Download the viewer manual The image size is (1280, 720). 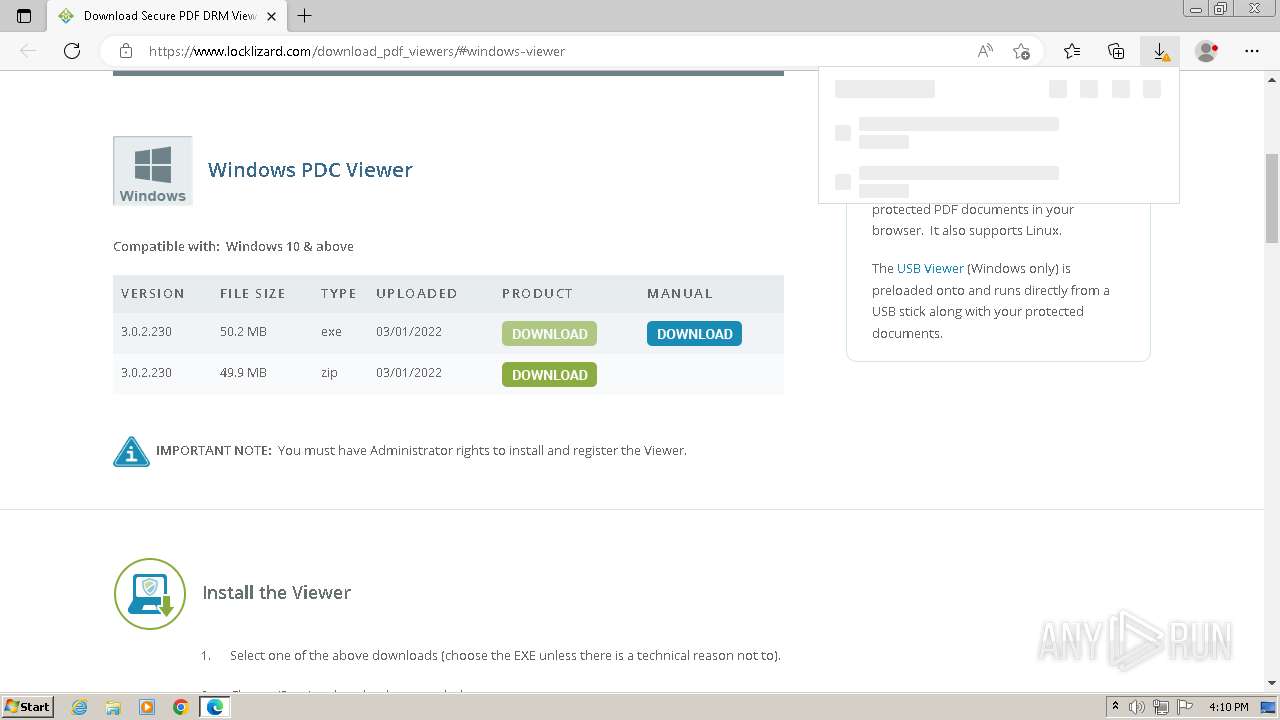pyautogui.click(x=694, y=334)
